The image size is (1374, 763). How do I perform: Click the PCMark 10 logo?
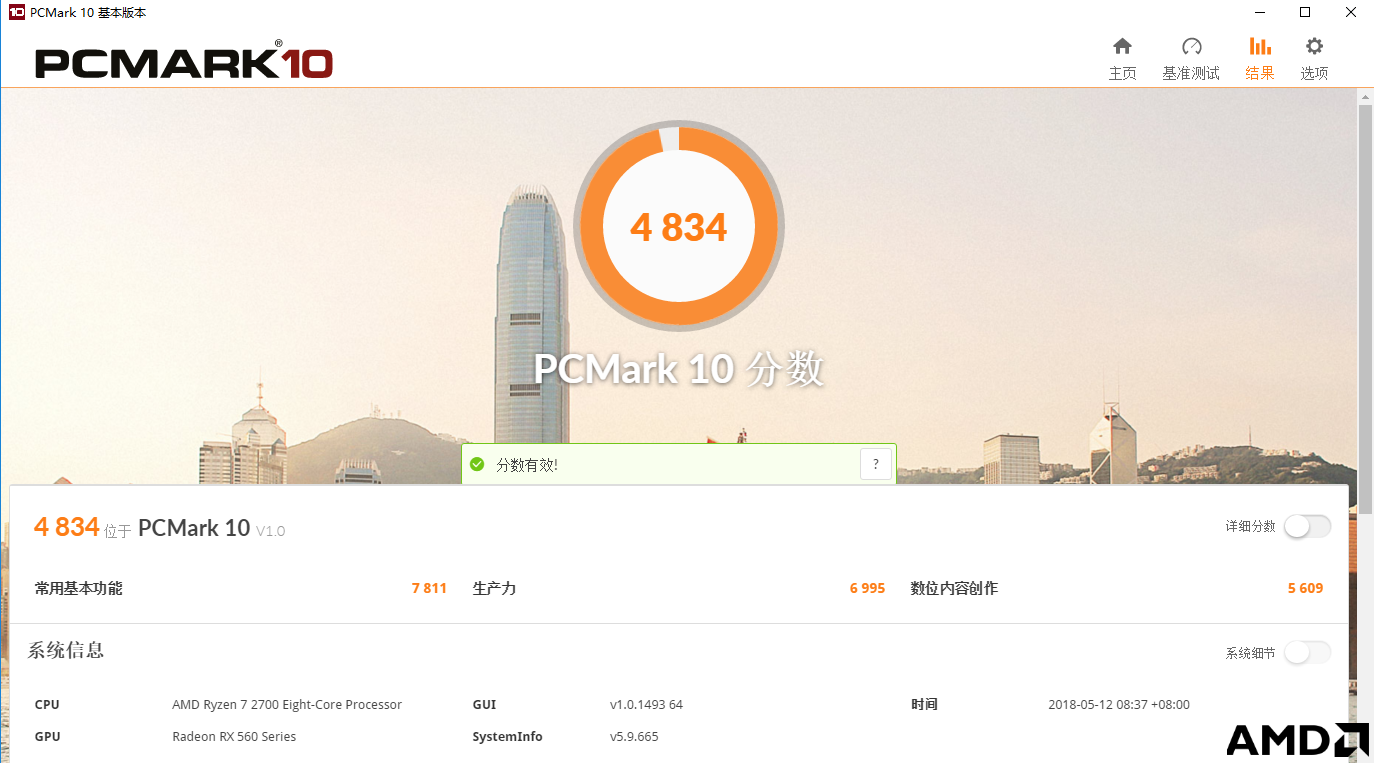tap(184, 62)
